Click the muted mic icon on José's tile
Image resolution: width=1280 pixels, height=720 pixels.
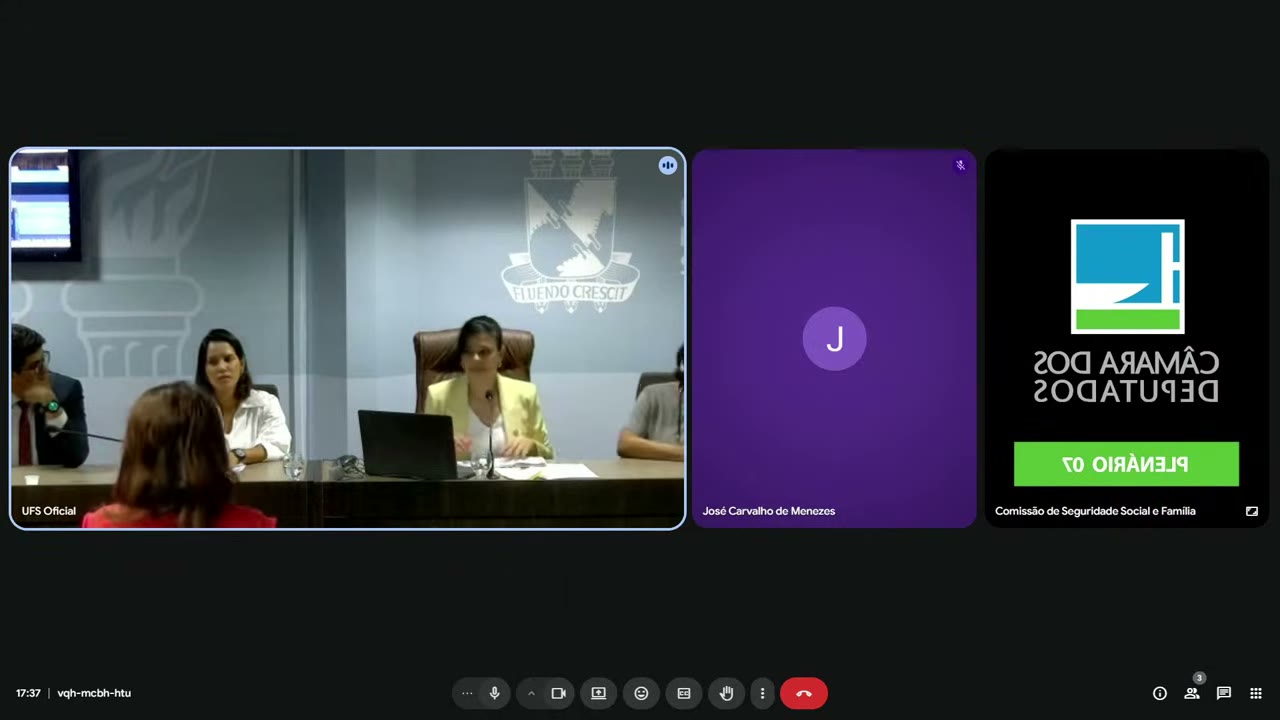click(x=960, y=165)
